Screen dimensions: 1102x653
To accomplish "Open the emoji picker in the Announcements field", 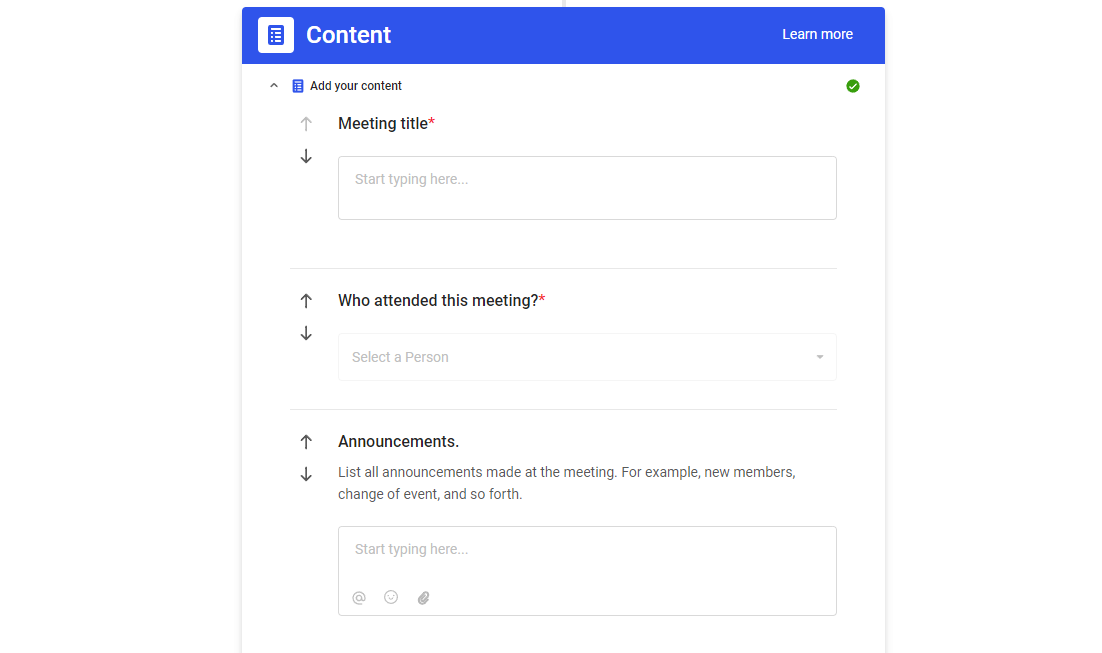I will pyautogui.click(x=390, y=597).
